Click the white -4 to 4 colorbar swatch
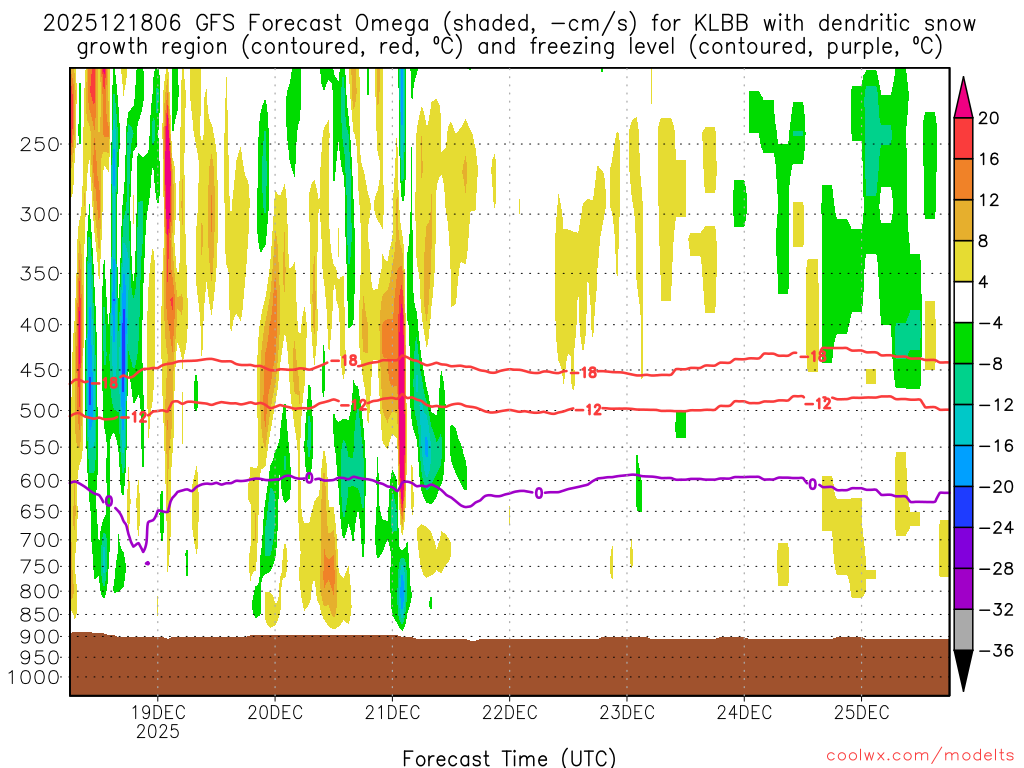This screenshot has width=1024, height=768. tap(963, 302)
